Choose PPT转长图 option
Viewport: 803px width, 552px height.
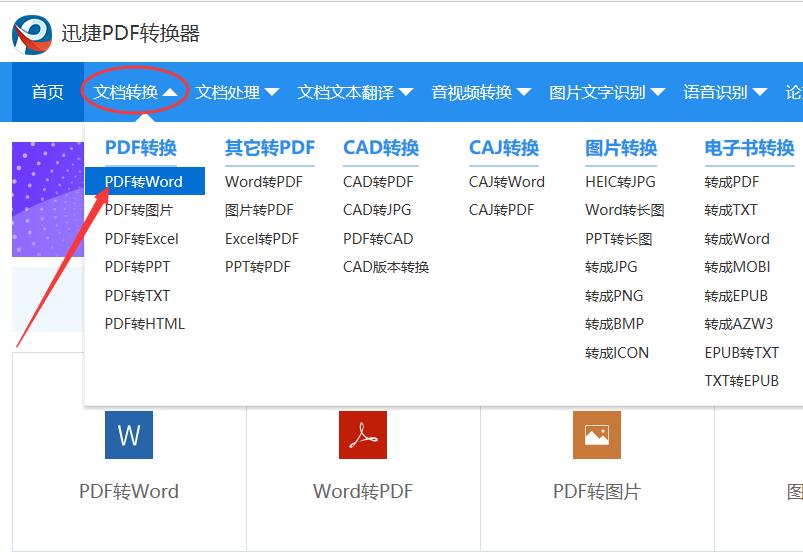(619, 239)
